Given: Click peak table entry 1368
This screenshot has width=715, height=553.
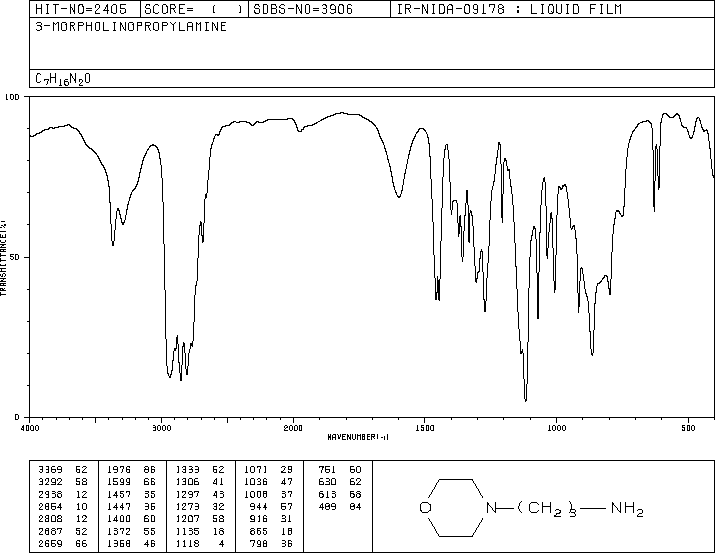Looking at the screenshot, I should pos(119,543).
